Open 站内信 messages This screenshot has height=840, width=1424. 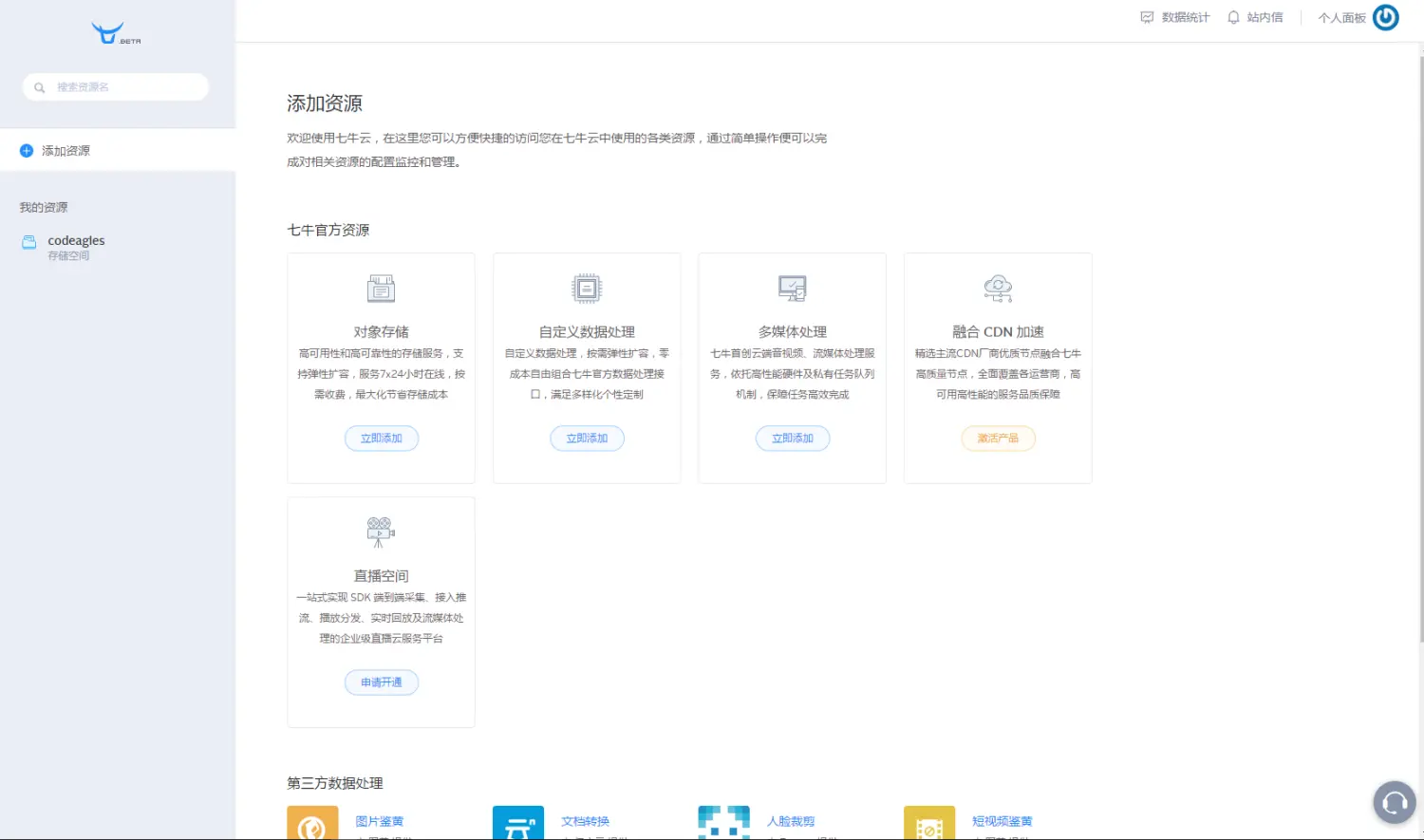coord(1255,17)
